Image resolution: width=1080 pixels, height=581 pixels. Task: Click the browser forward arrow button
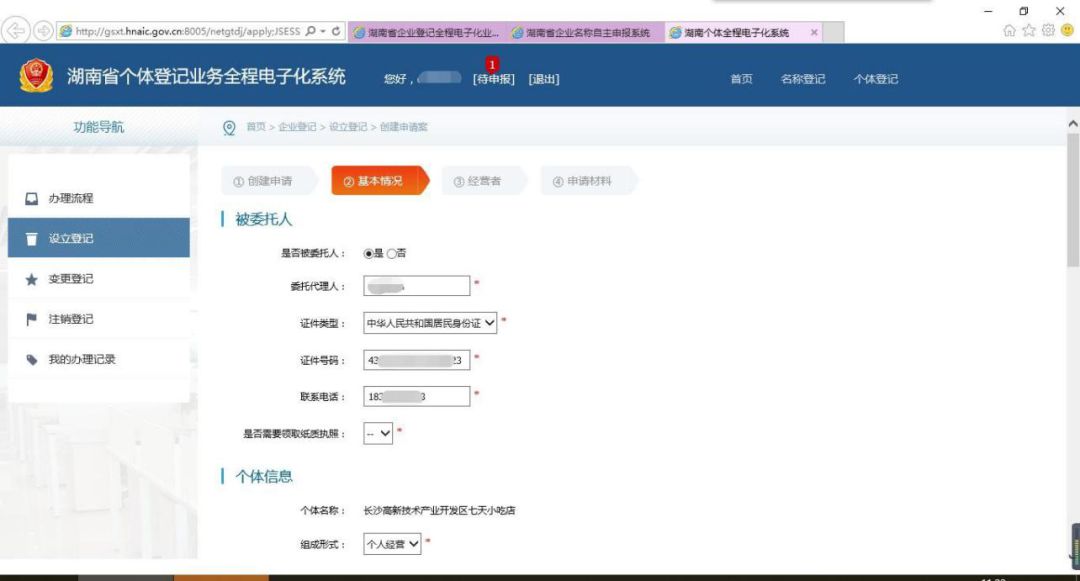(x=43, y=31)
